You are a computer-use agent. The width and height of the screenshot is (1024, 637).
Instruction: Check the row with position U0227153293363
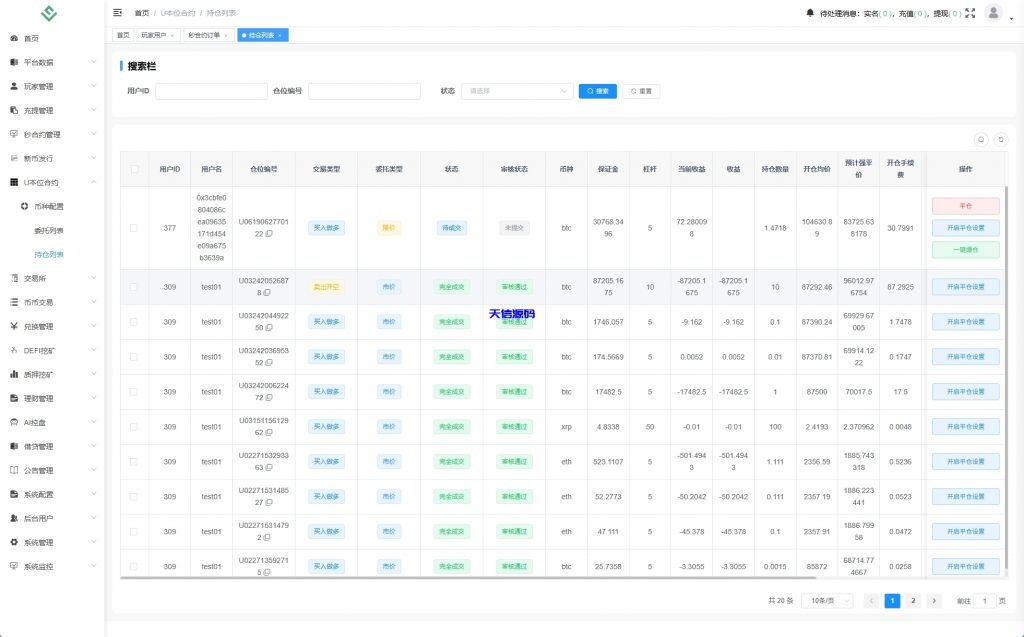pos(134,462)
